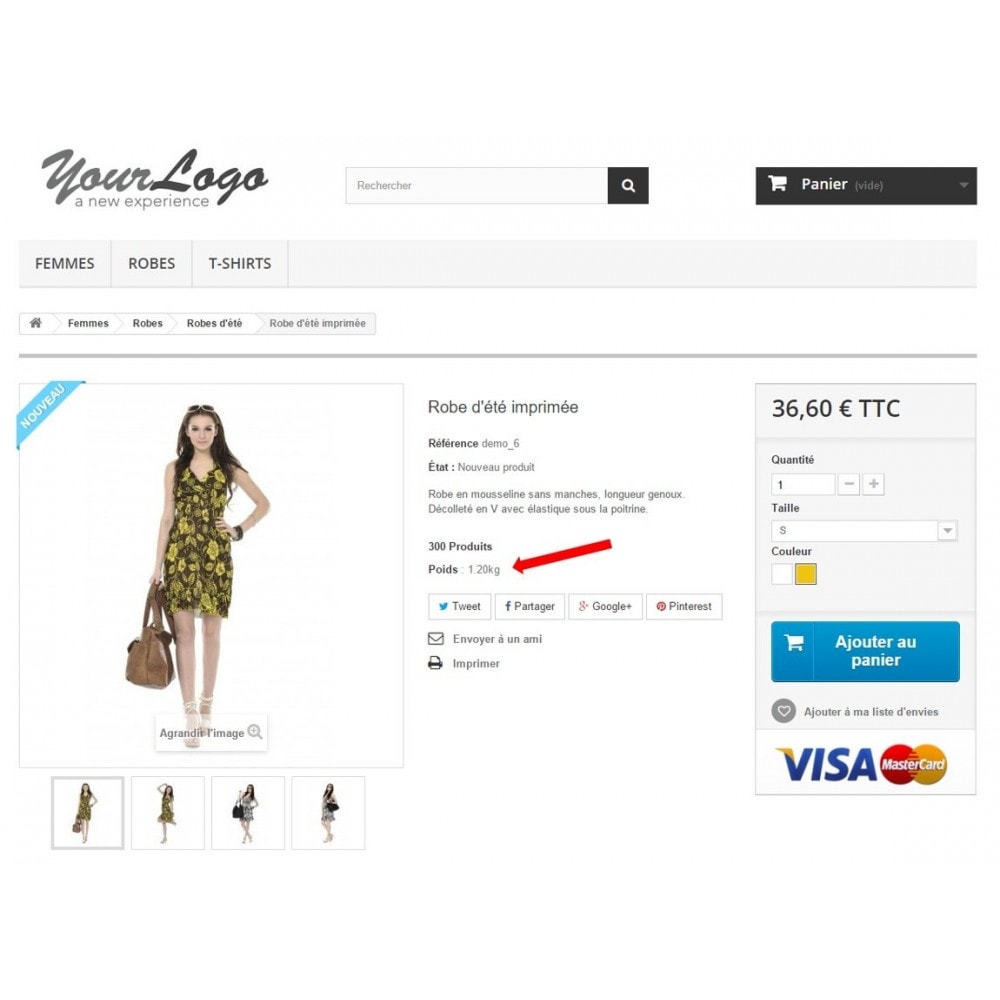1000x1000 pixels.
Task: Click in the Rechercher search field
Action: [x=476, y=186]
